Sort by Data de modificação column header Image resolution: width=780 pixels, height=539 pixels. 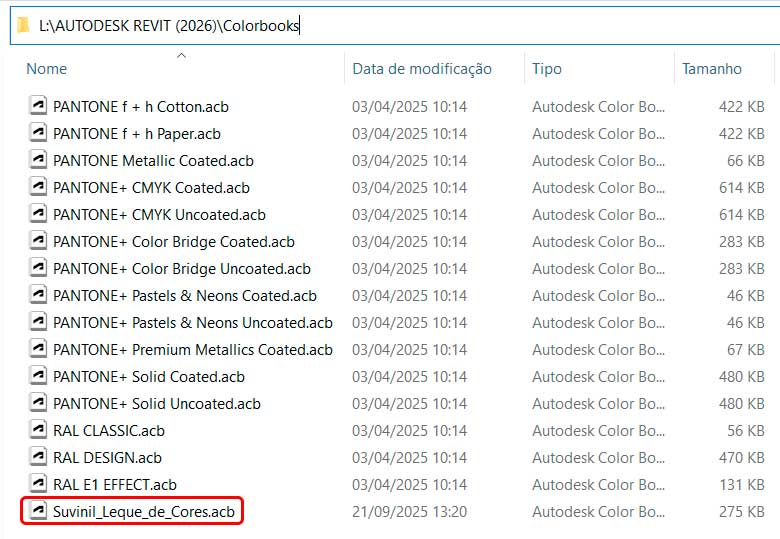pos(422,69)
